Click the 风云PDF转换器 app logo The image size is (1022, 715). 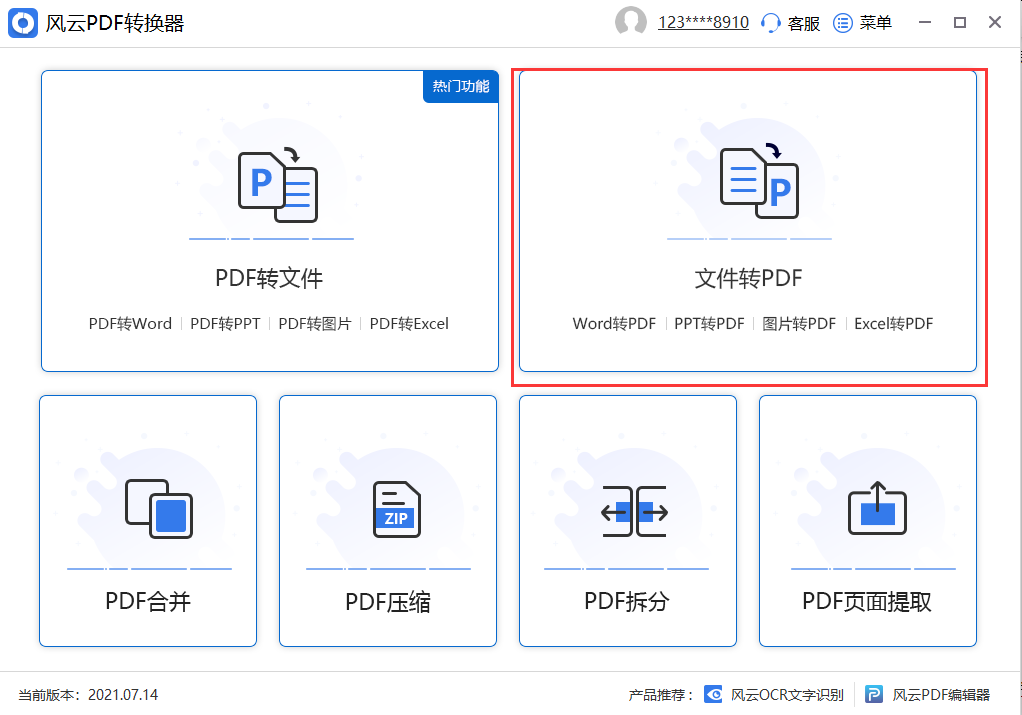point(22,22)
